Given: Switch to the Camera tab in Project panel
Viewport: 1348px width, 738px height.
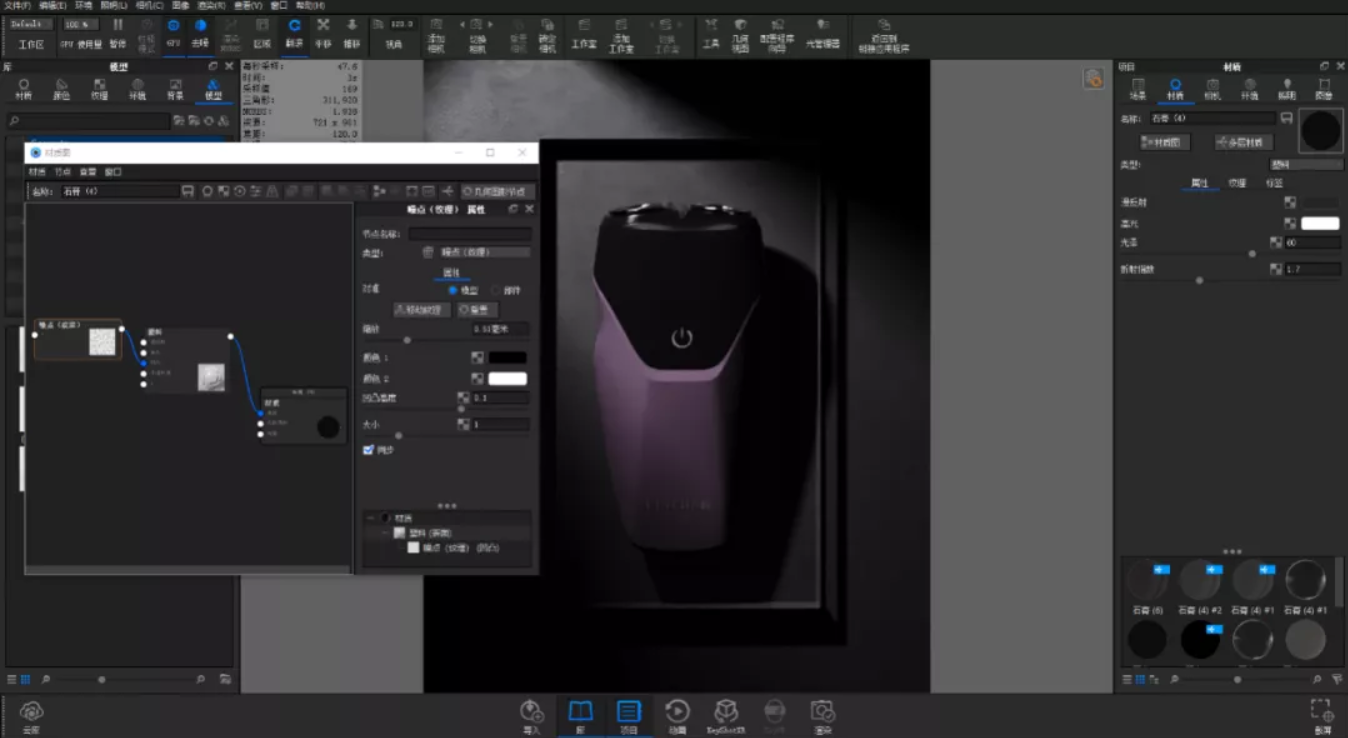Looking at the screenshot, I should point(1212,88).
